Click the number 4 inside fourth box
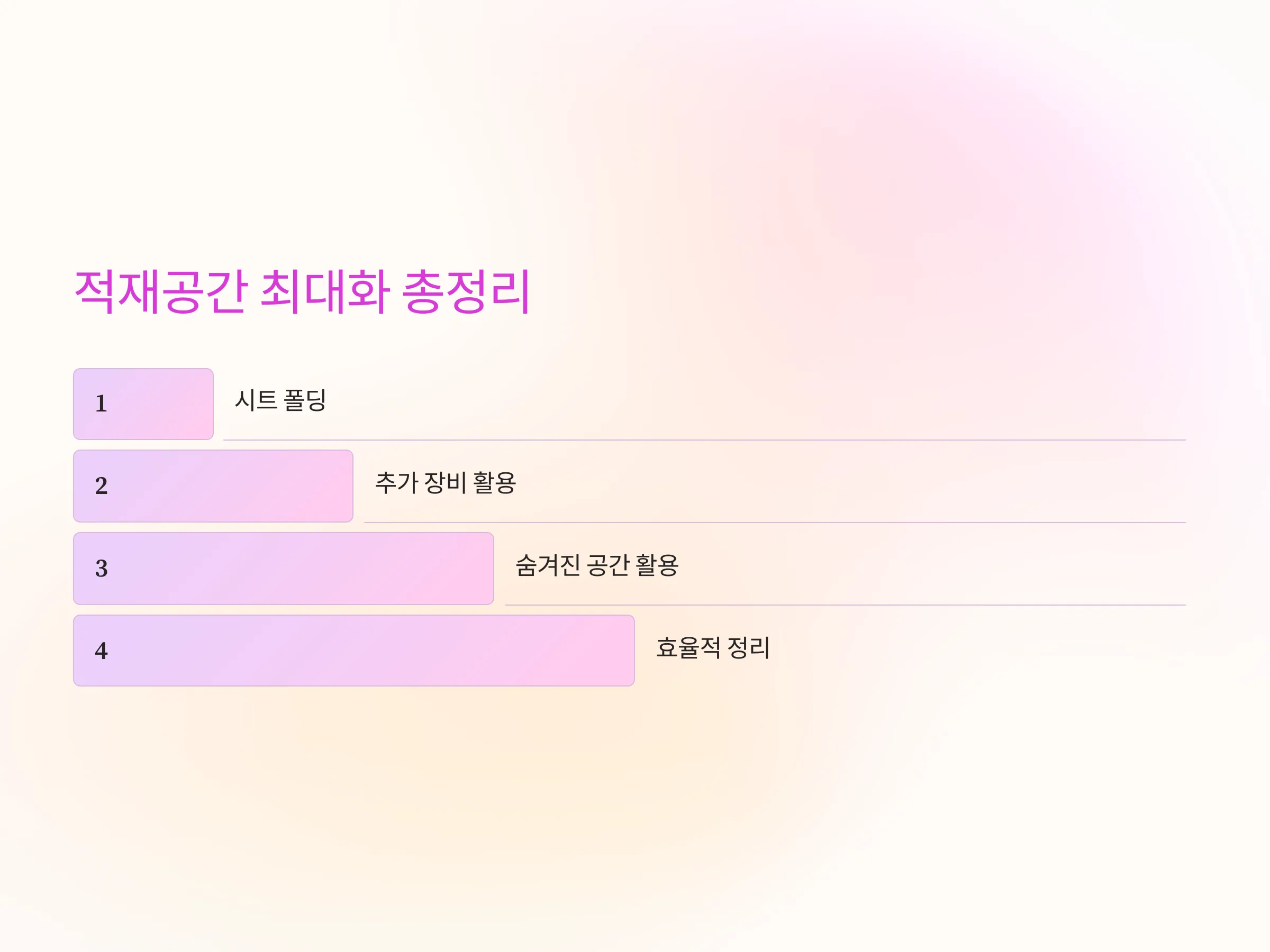The image size is (1270, 952). pyautogui.click(x=101, y=651)
